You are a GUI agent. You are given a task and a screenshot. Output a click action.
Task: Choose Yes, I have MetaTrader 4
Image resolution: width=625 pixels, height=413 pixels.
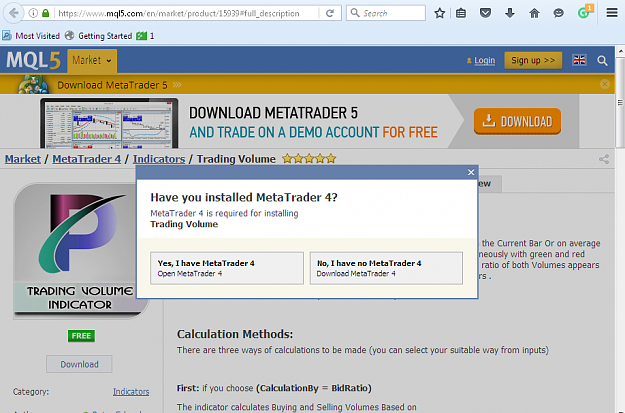(x=227, y=268)
